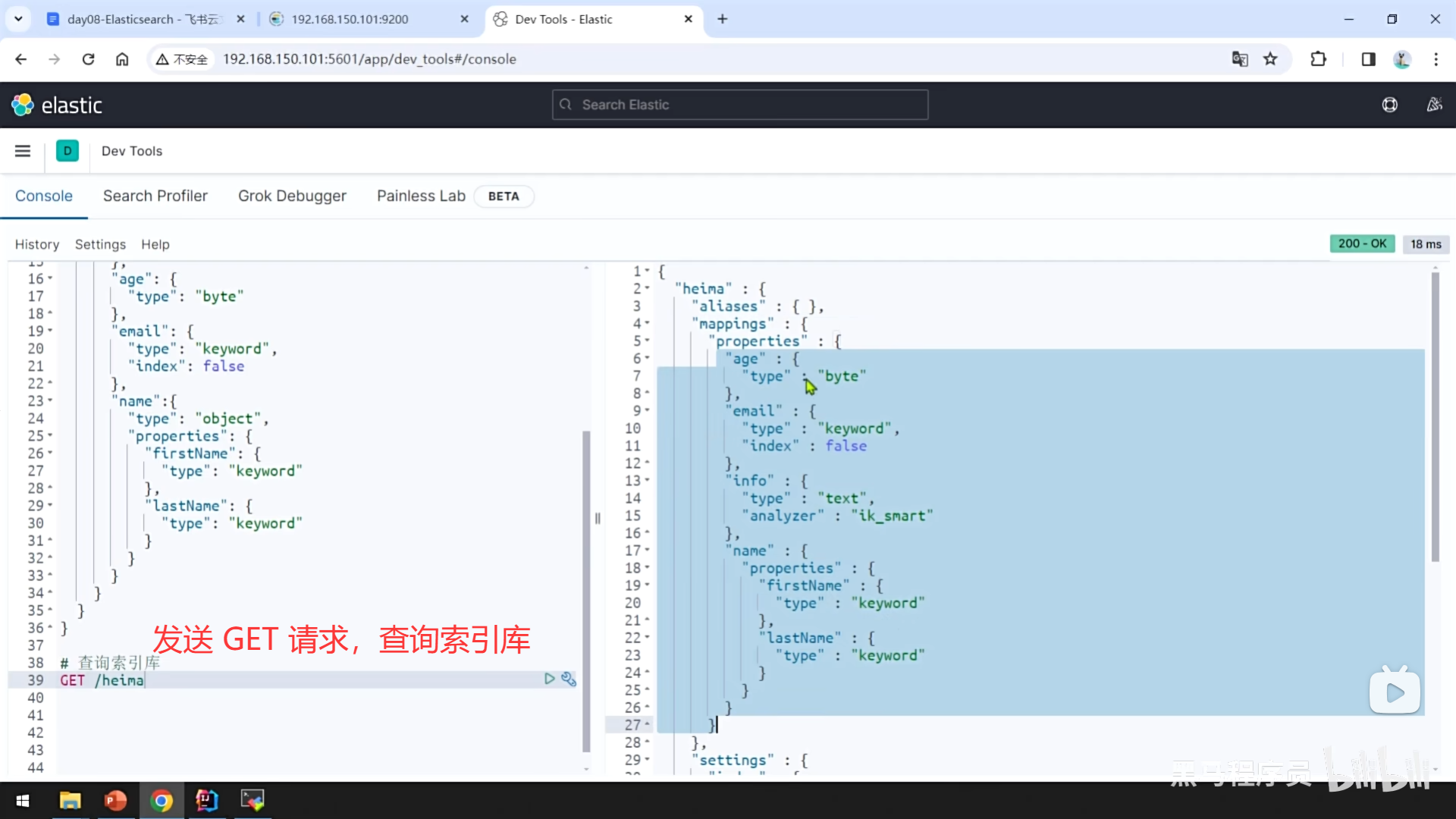
Task: Run the GET /heima request
Action: pyautogui.click(x=549, y=679)
